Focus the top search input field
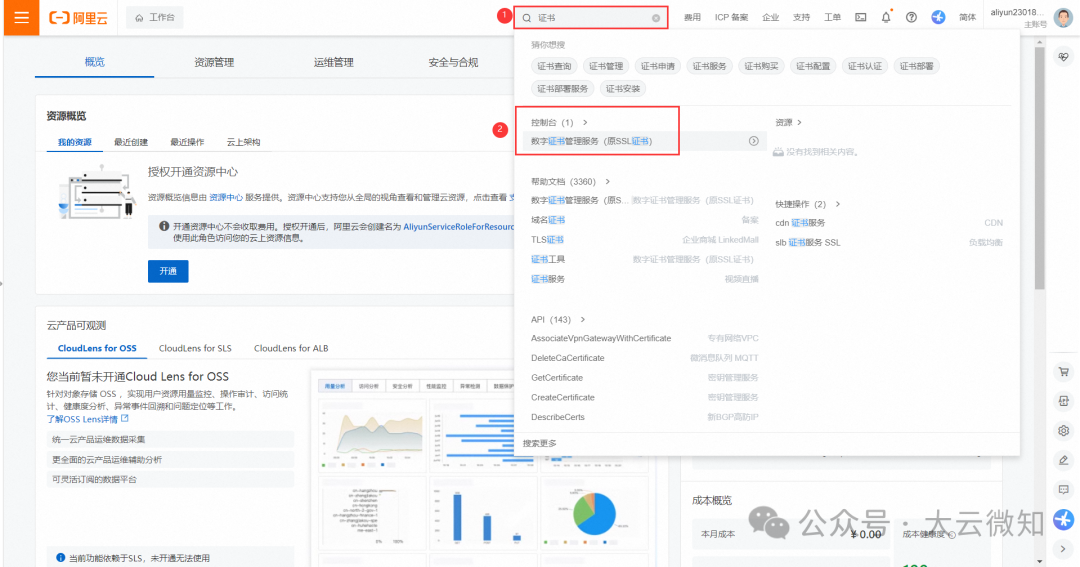The height and width of the screenshot is (567, 1080). (x=592, y=18)
